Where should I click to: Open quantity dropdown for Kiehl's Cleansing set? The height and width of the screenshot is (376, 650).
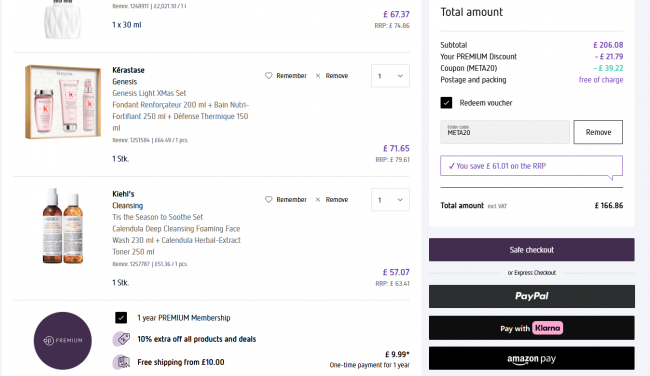(390, 200)
